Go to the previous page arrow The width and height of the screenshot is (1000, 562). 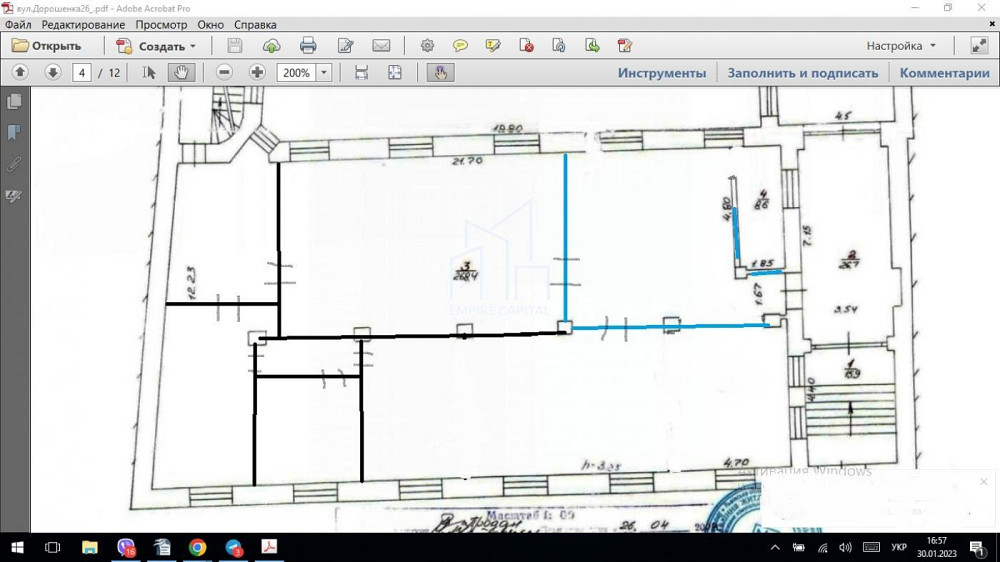[x=20, y=73]
